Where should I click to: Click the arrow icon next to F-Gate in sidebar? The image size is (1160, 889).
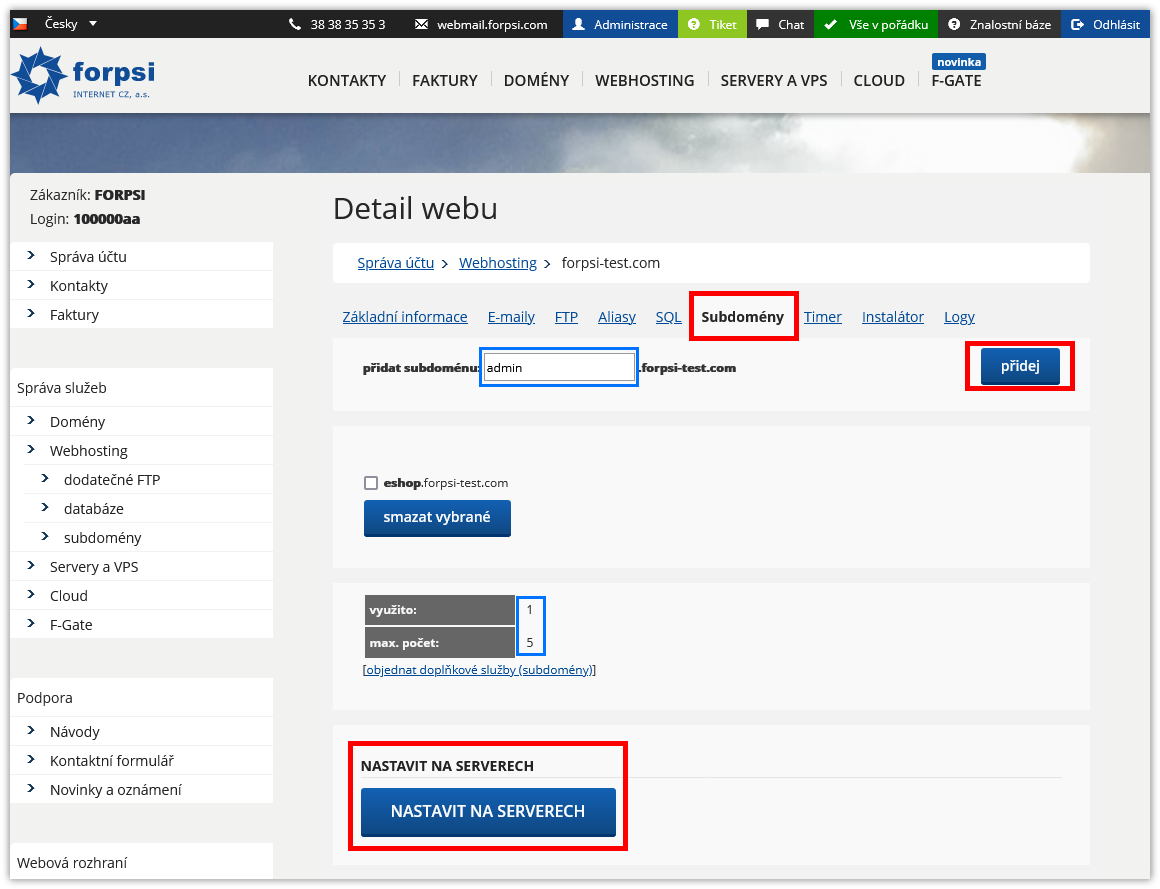[31, 623]
